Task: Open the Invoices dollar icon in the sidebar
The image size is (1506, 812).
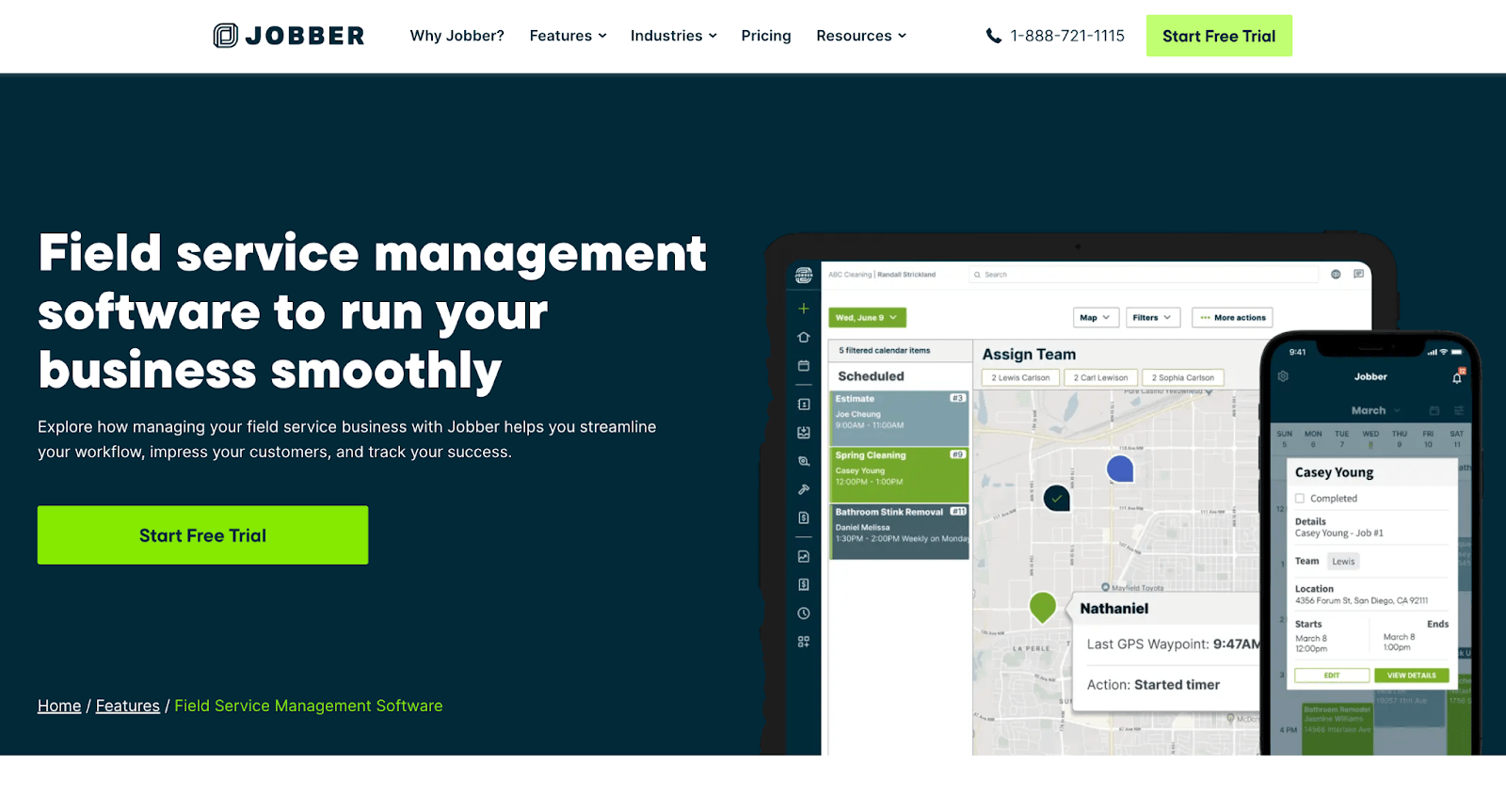Action: click(804, 517)
